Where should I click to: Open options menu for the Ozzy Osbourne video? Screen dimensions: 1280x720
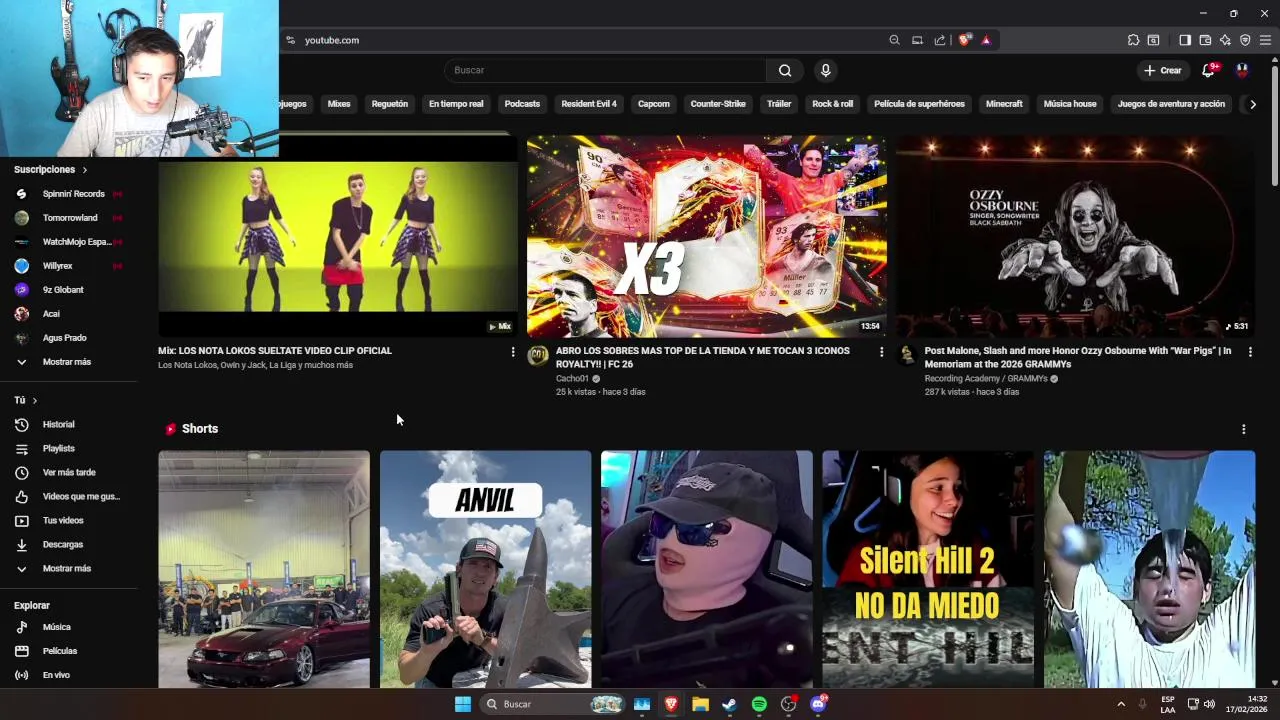pyautogui.click(x=1250, y=352)
